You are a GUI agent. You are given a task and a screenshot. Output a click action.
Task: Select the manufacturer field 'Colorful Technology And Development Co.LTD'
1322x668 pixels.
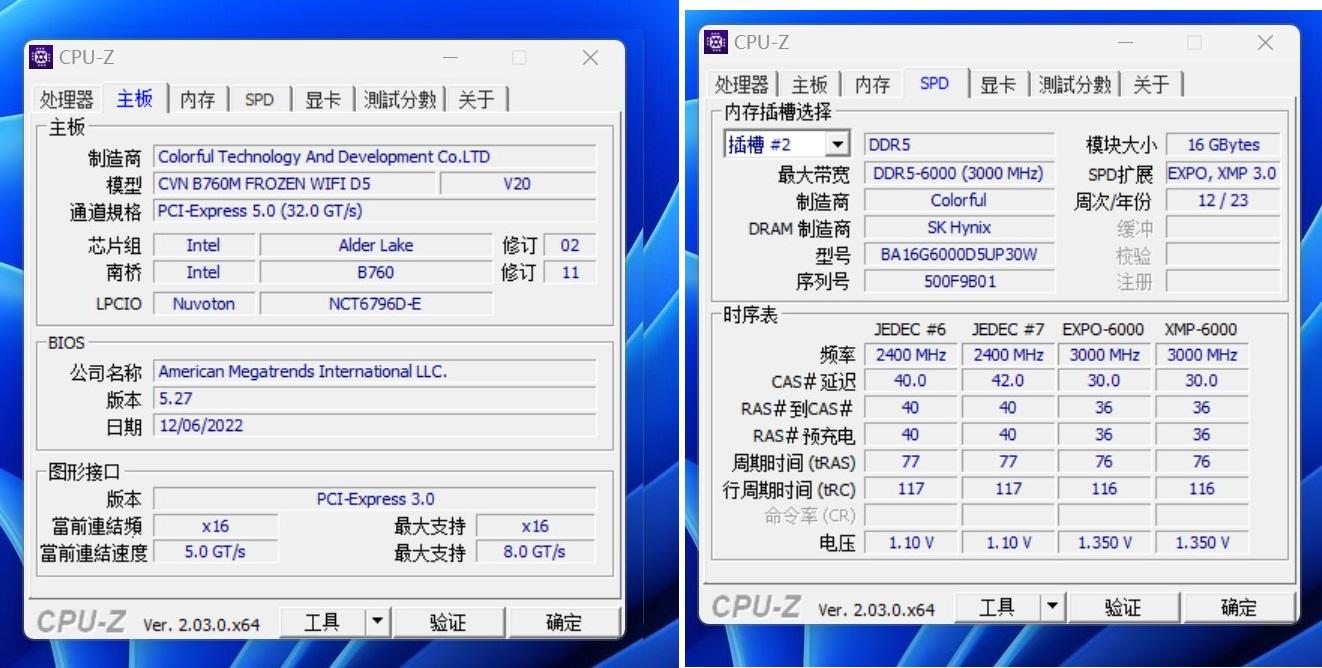pos(375,157)
